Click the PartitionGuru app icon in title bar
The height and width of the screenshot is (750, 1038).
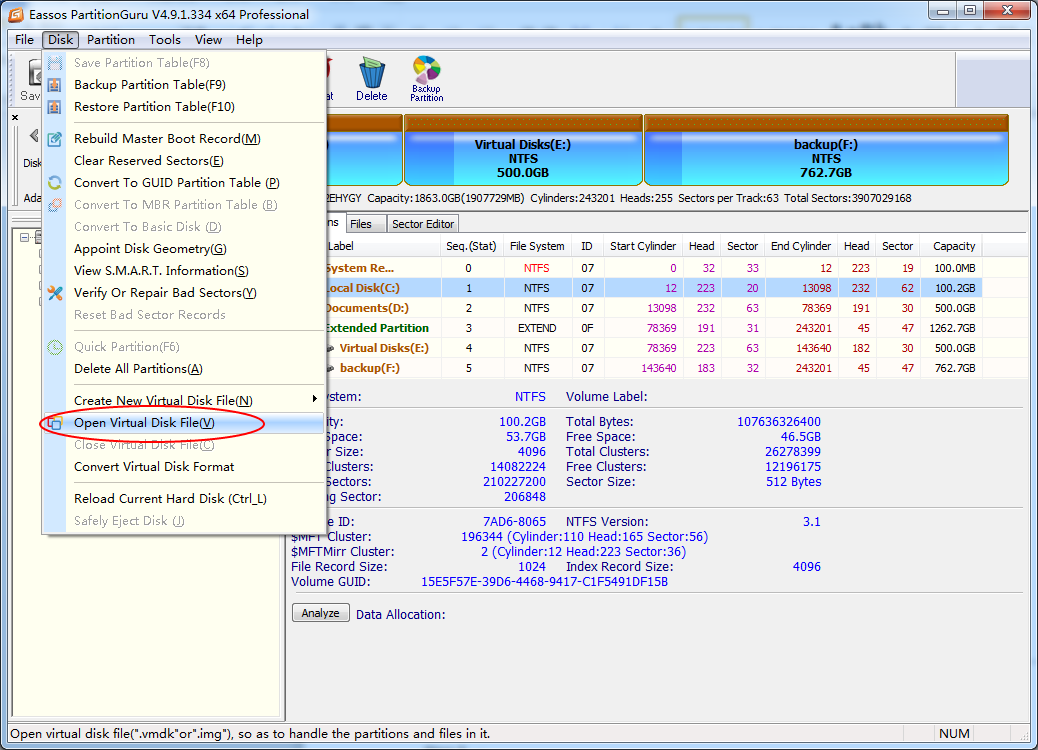(x=15, y=14)
